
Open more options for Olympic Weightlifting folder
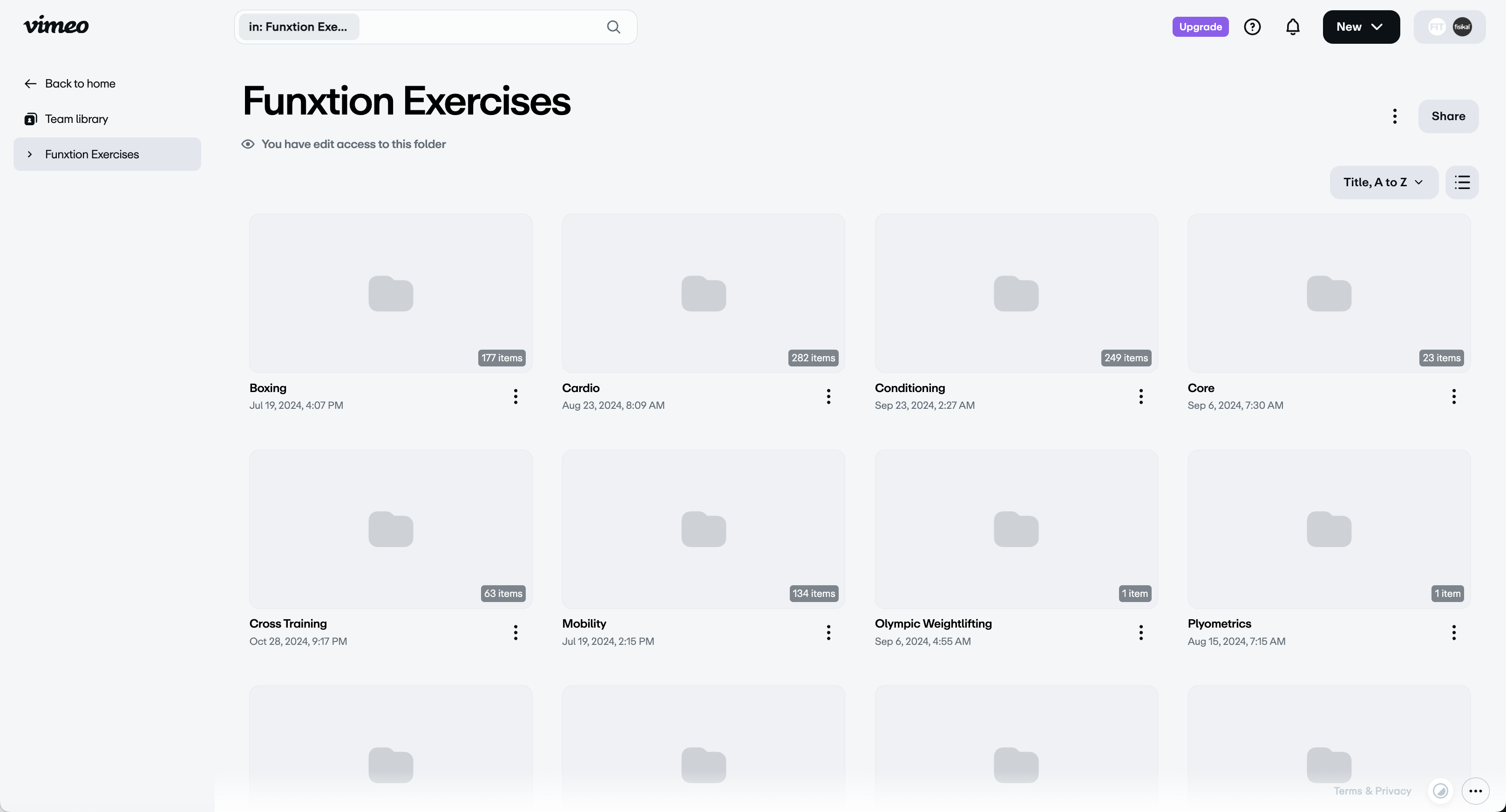(1141, 633)
